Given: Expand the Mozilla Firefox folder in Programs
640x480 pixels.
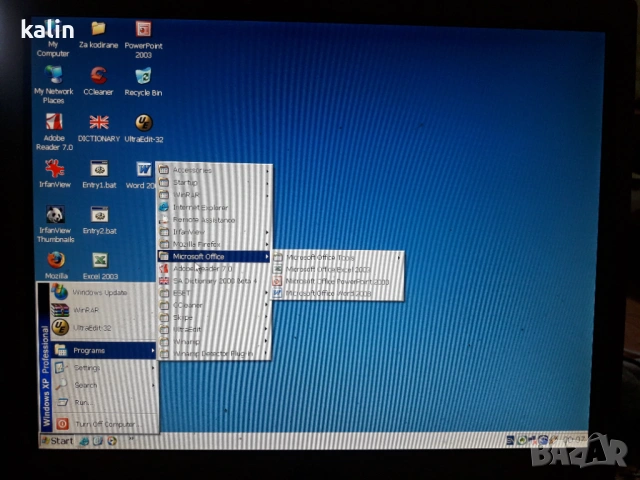Looking at the screenshot, I should [x=215, y=244].
